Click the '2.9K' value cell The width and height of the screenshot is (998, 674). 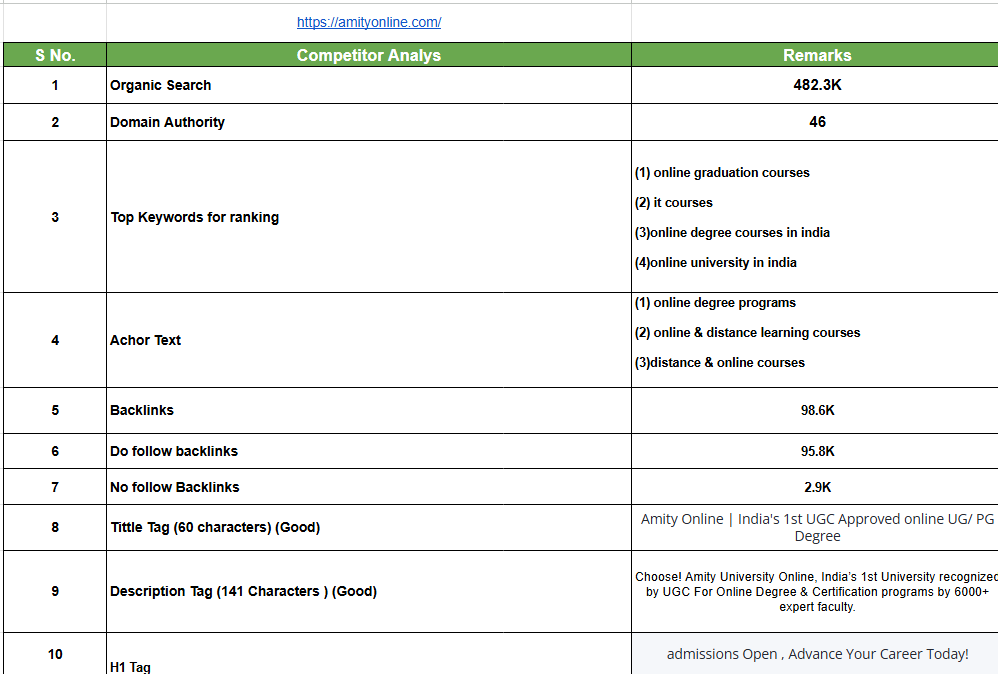point(815,487)
